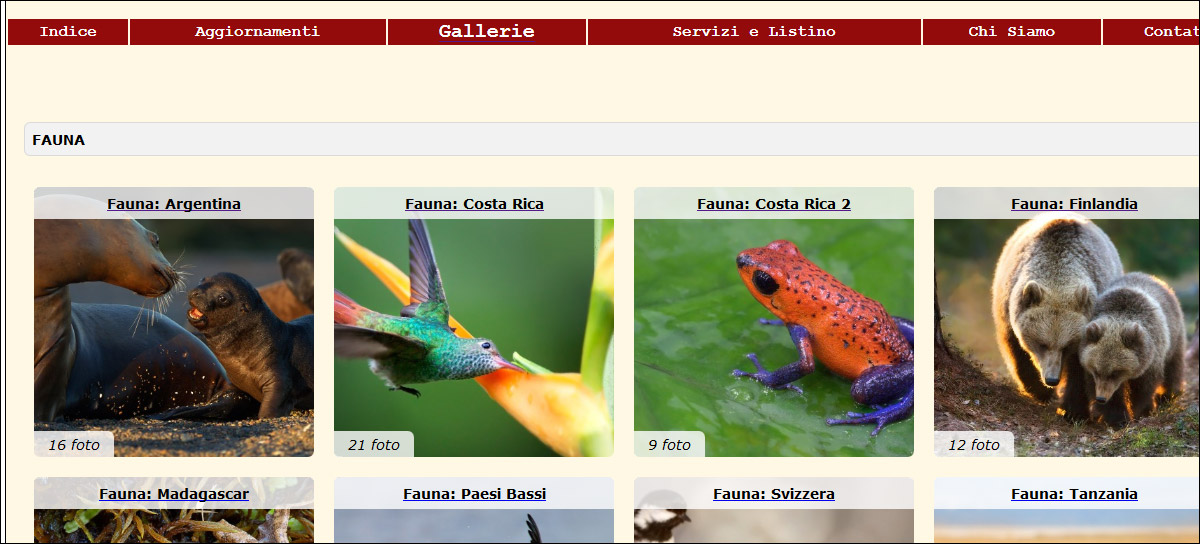
Task: Click the 21 foto count label
Action: (x=374, y=445)
